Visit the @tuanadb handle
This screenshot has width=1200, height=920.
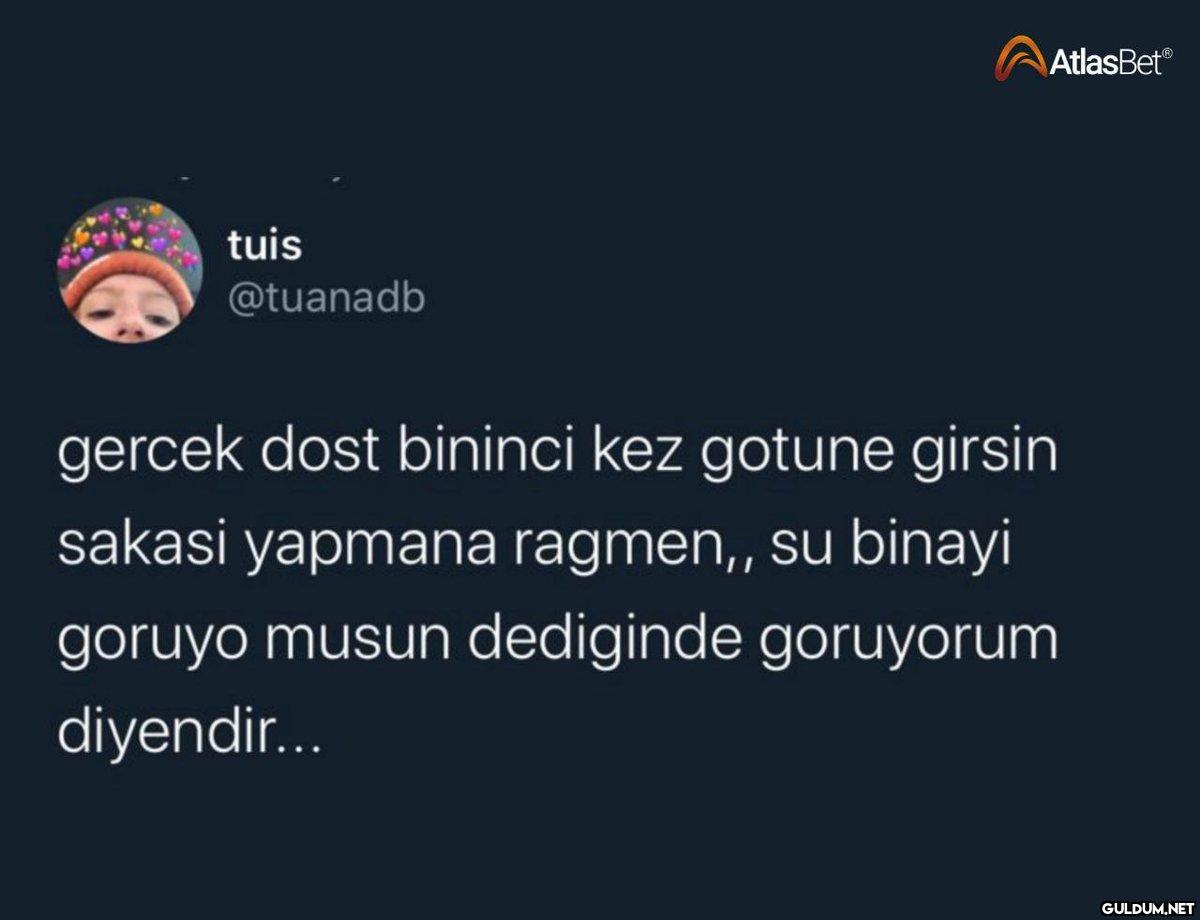[326, 299]
